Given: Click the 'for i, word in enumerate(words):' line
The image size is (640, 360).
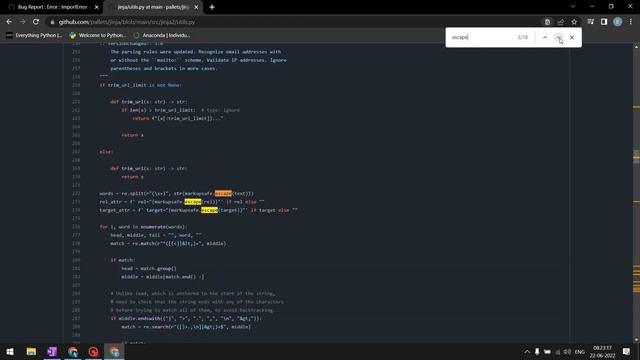Looking at the screenshot, I should pyautogui.click(x=143, y=227).
